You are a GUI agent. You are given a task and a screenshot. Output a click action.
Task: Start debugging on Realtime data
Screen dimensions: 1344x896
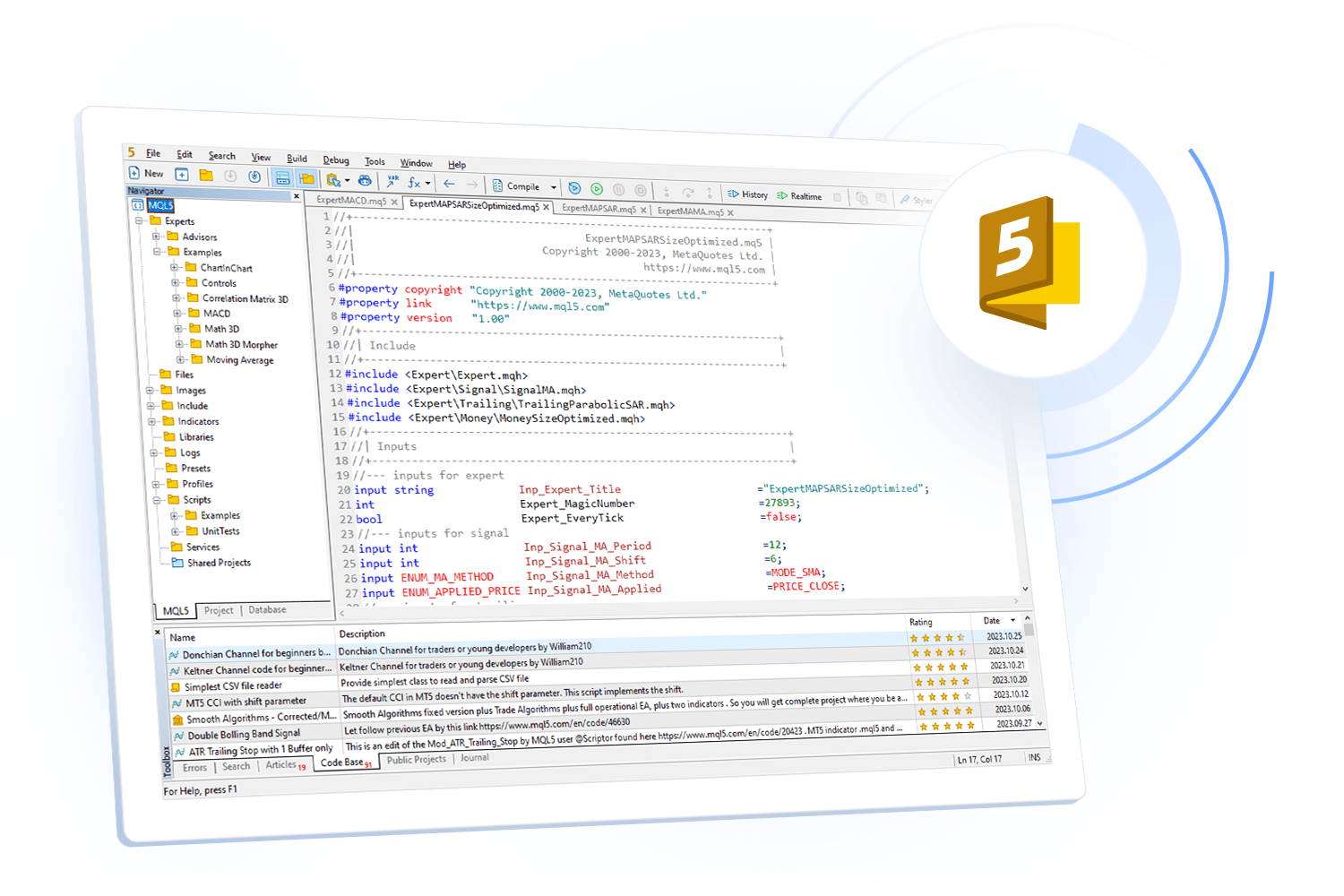[x=799, y=196]
